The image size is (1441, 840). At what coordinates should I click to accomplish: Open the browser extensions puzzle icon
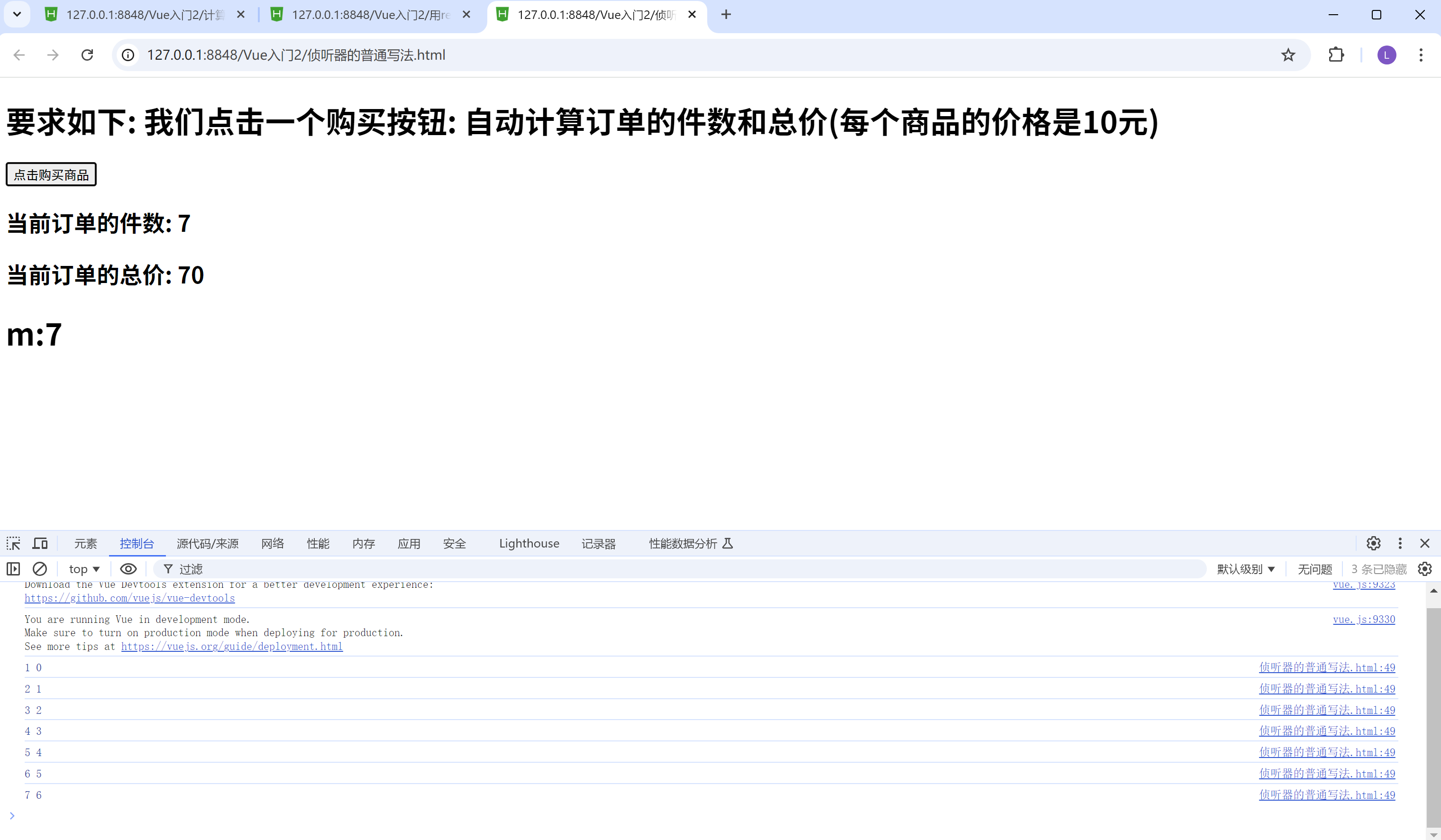pos(1336,55)
